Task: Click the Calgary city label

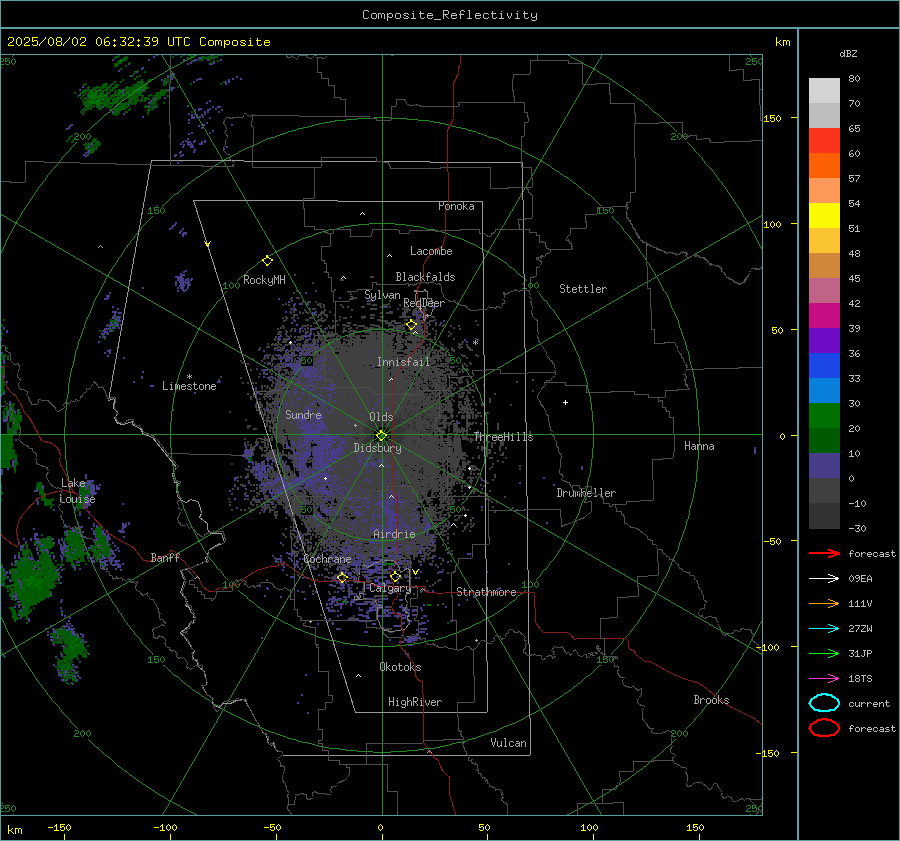Action: (390, 588)
